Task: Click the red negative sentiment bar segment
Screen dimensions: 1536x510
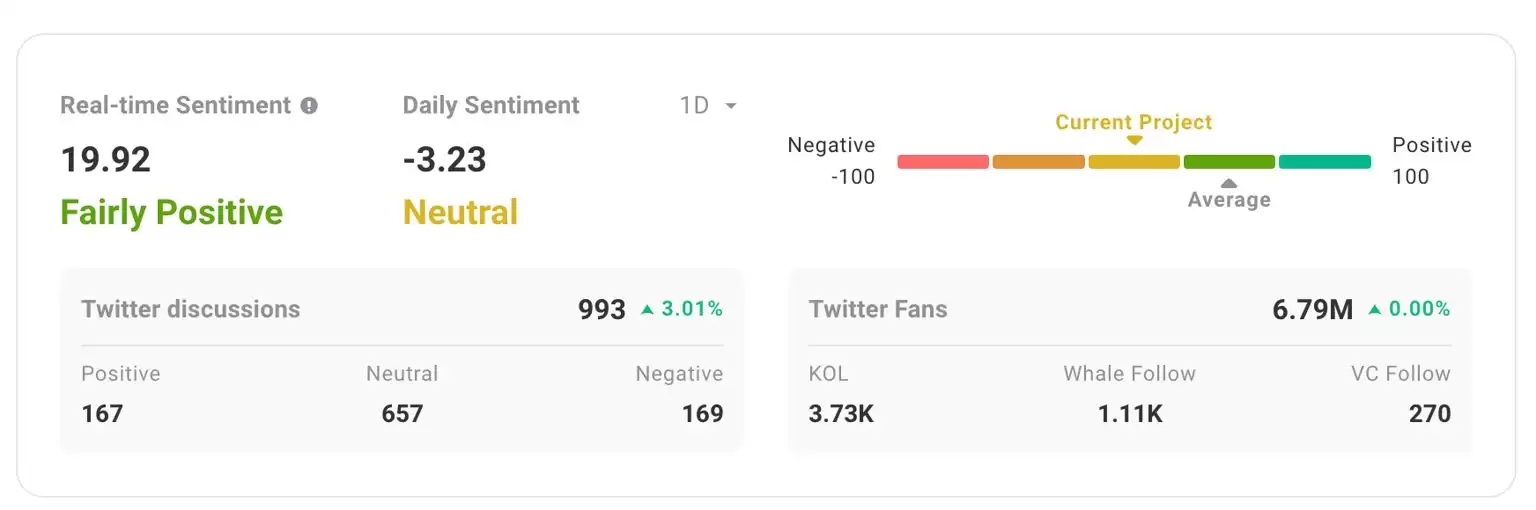Action: [x=943, y=162]
